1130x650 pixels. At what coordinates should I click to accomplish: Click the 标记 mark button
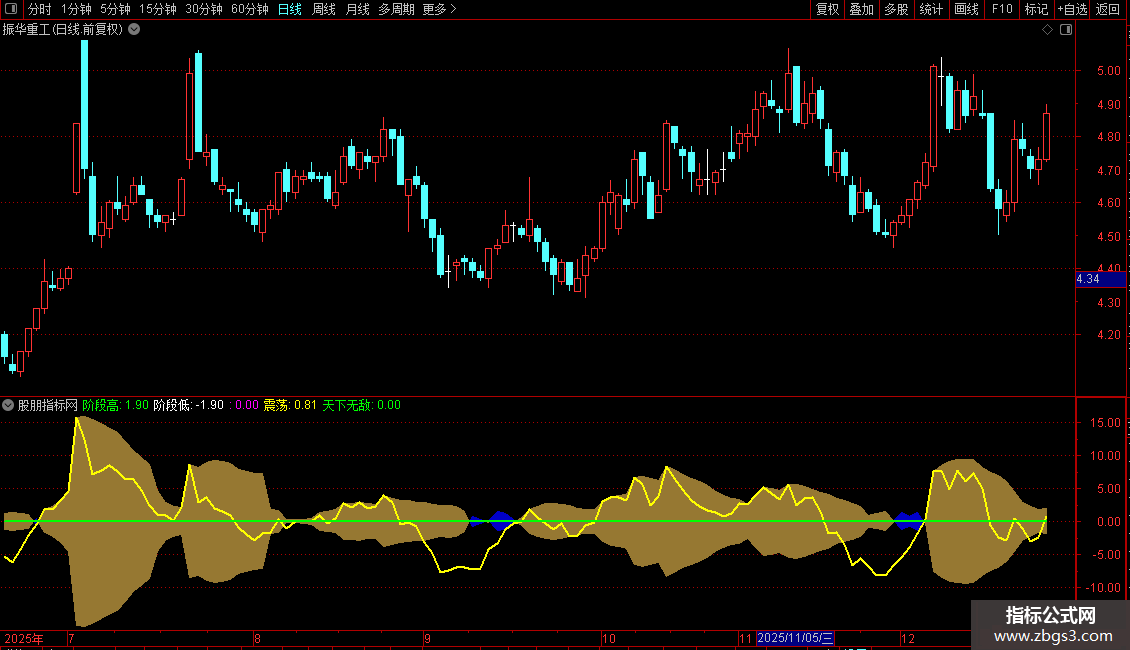pyautogui.click(x=1036, y=9)
